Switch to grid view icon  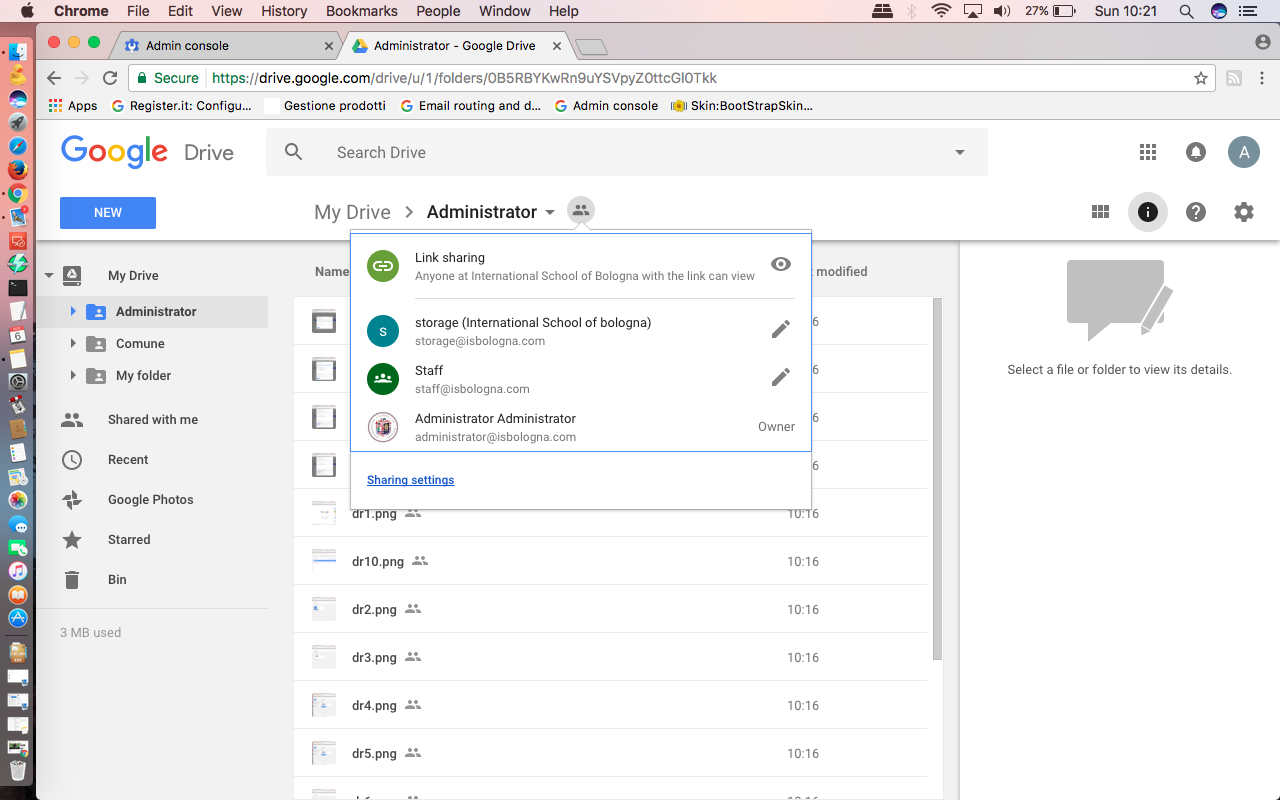(x=1100, y=212)
